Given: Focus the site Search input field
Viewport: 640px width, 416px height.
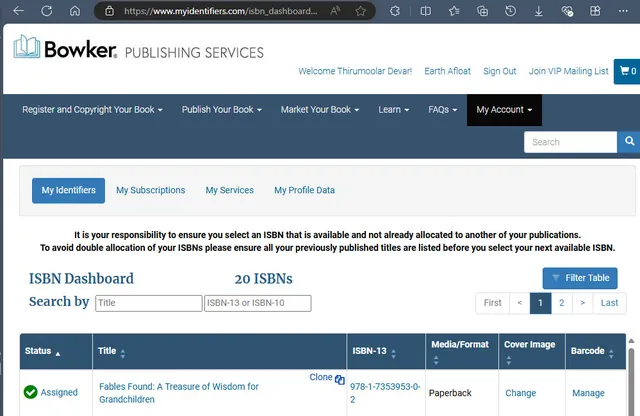Looking at the screenshot, I should 570,142.
